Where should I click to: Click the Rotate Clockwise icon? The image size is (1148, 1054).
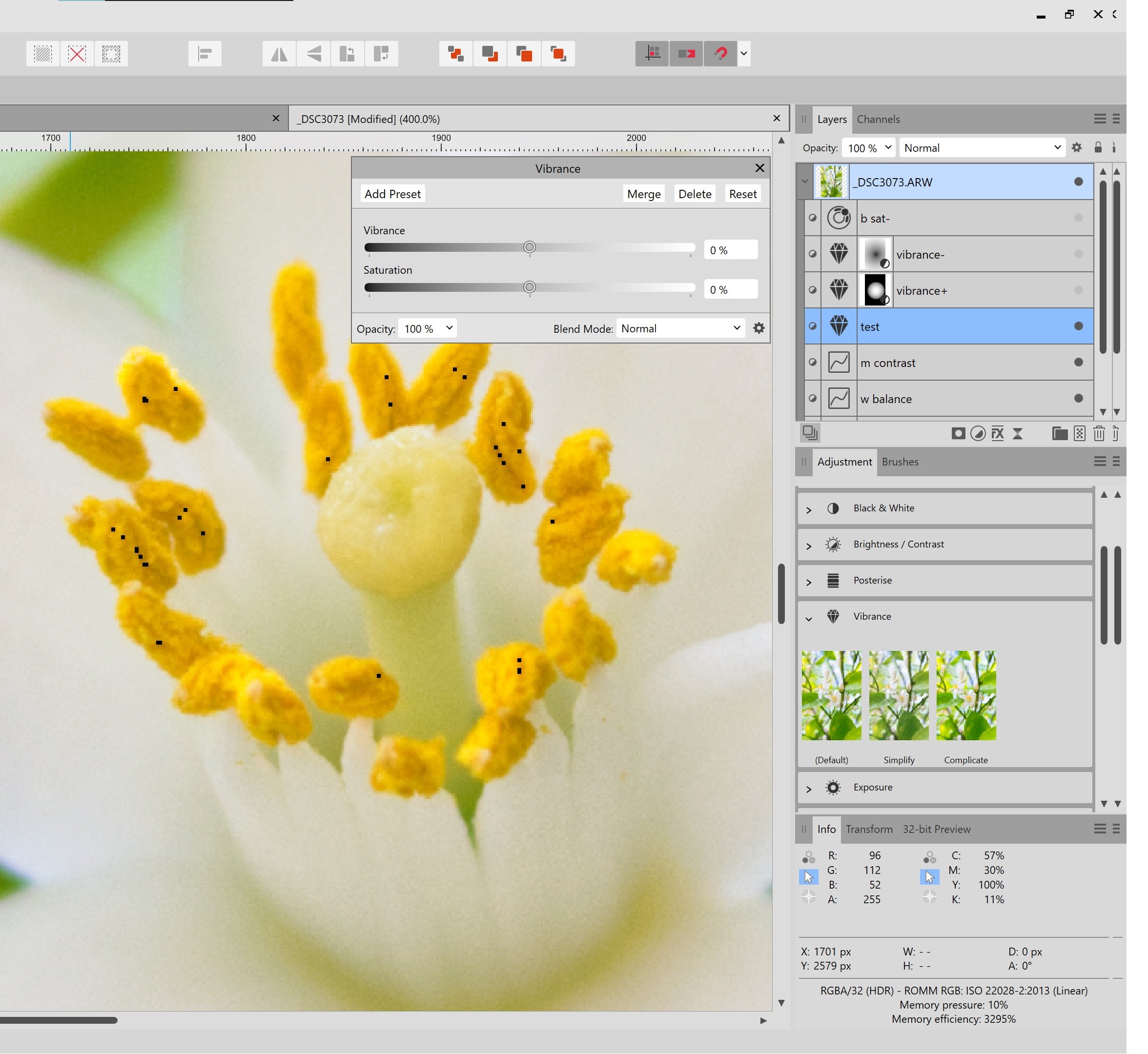coord(382,54)
